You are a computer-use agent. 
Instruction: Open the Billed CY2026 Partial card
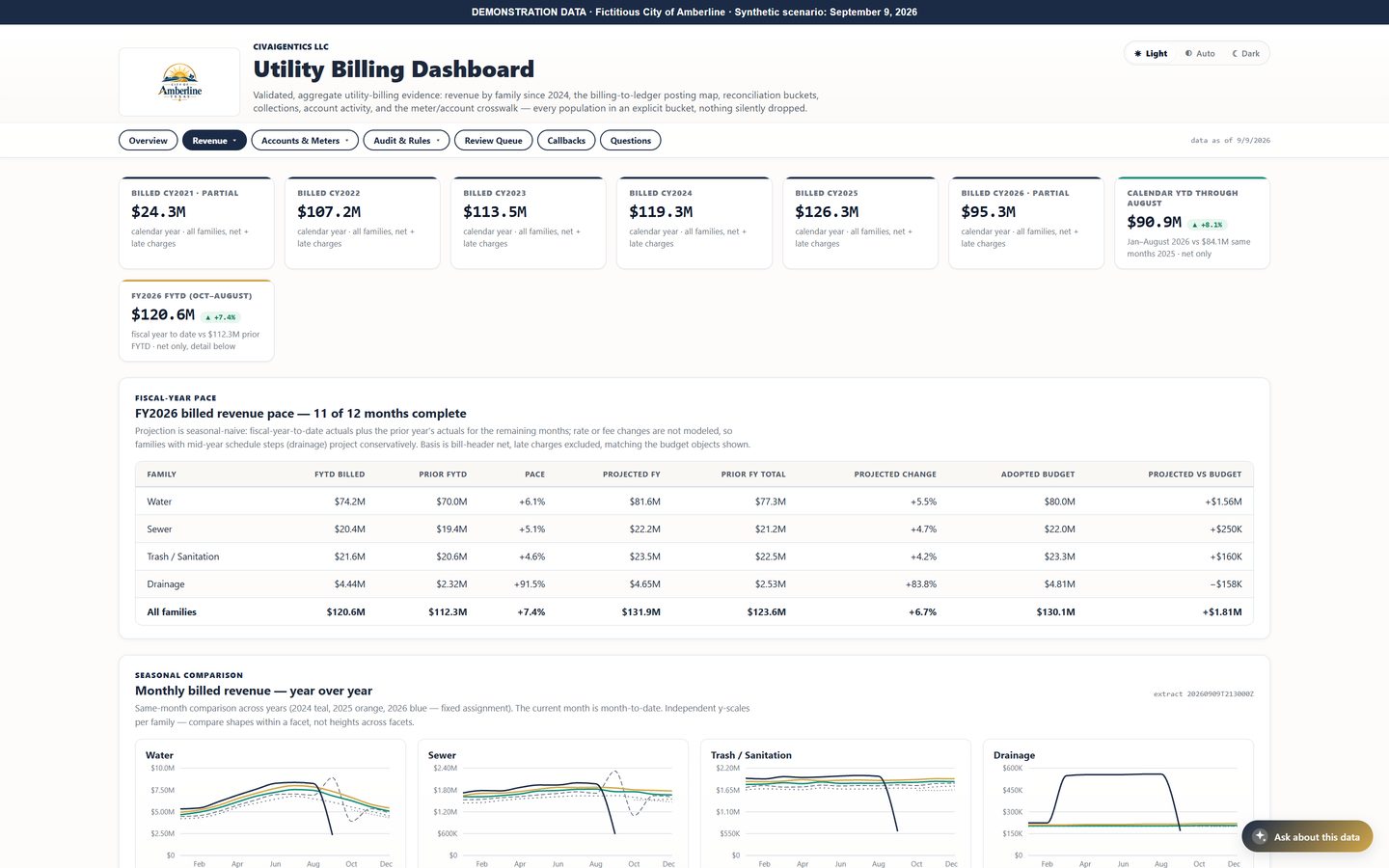pos(1026,223)
